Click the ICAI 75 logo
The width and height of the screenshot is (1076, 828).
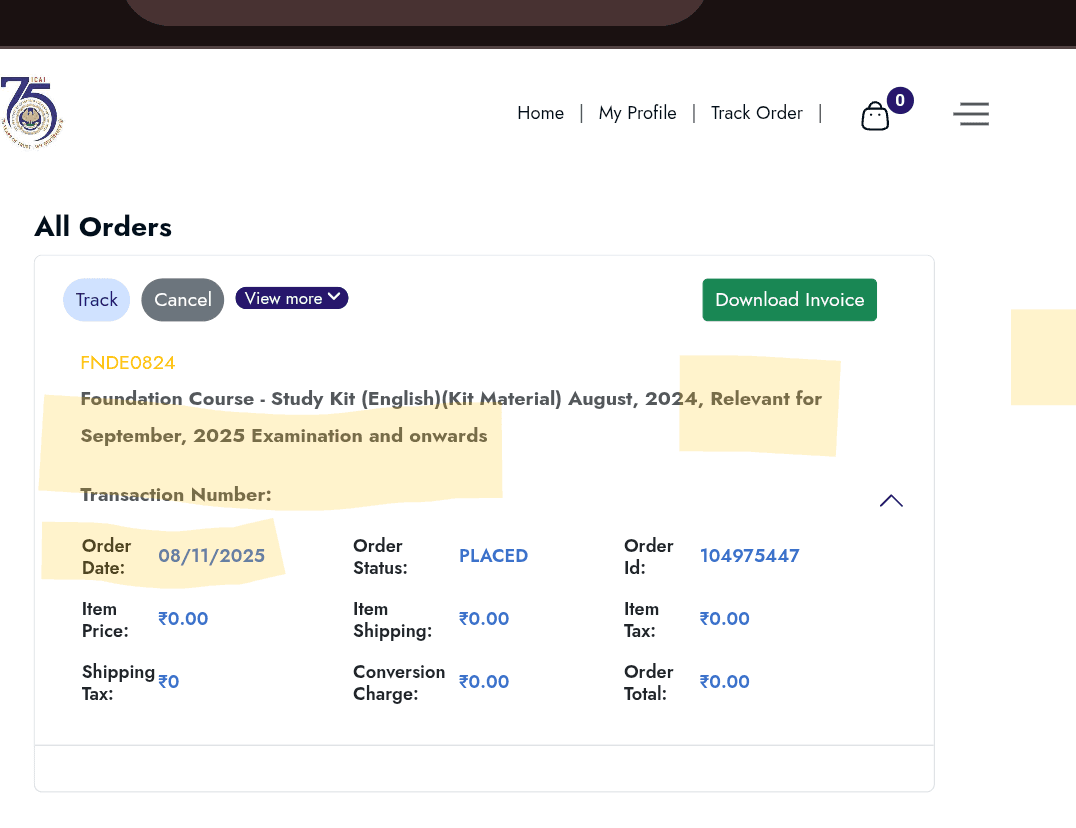coord(32,113)
